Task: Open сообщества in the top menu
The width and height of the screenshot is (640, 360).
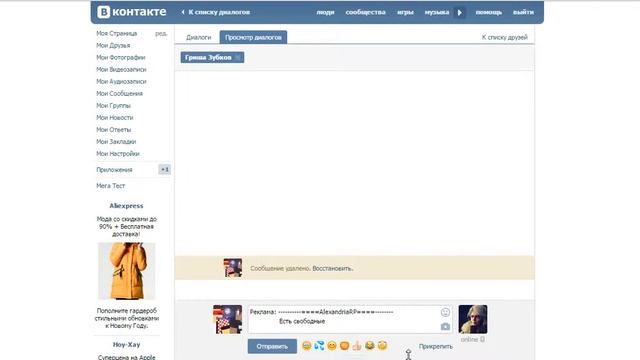Action: 365,12
